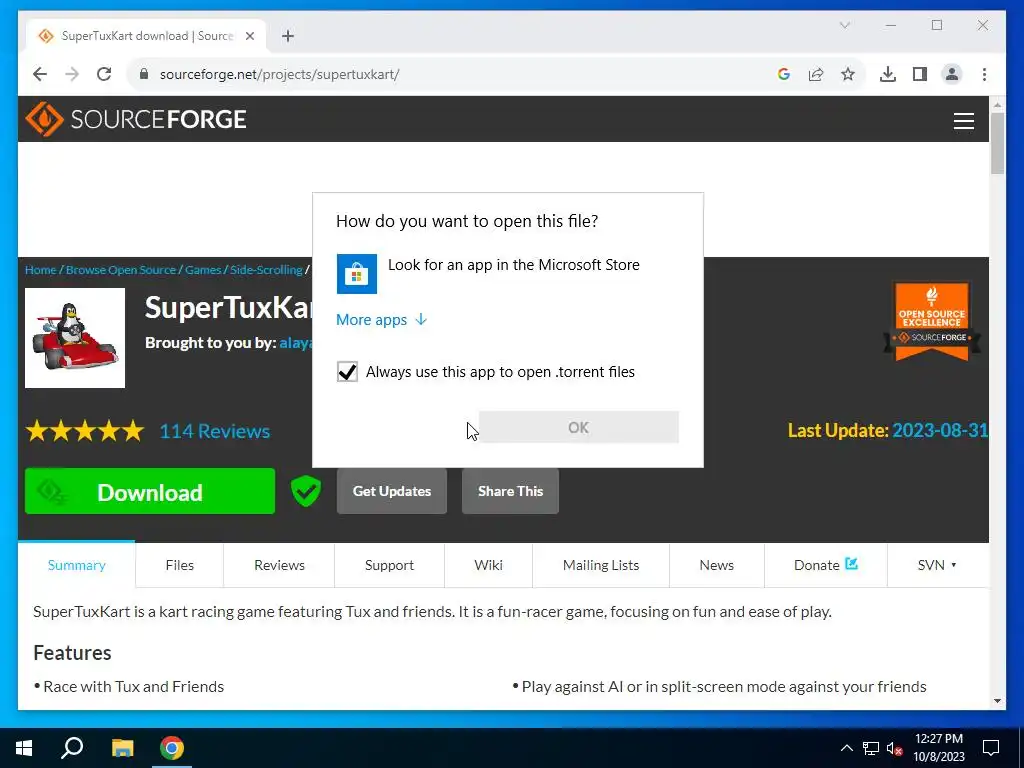
Task: Open the 114 Reviews link
Action: pos(214,431)
